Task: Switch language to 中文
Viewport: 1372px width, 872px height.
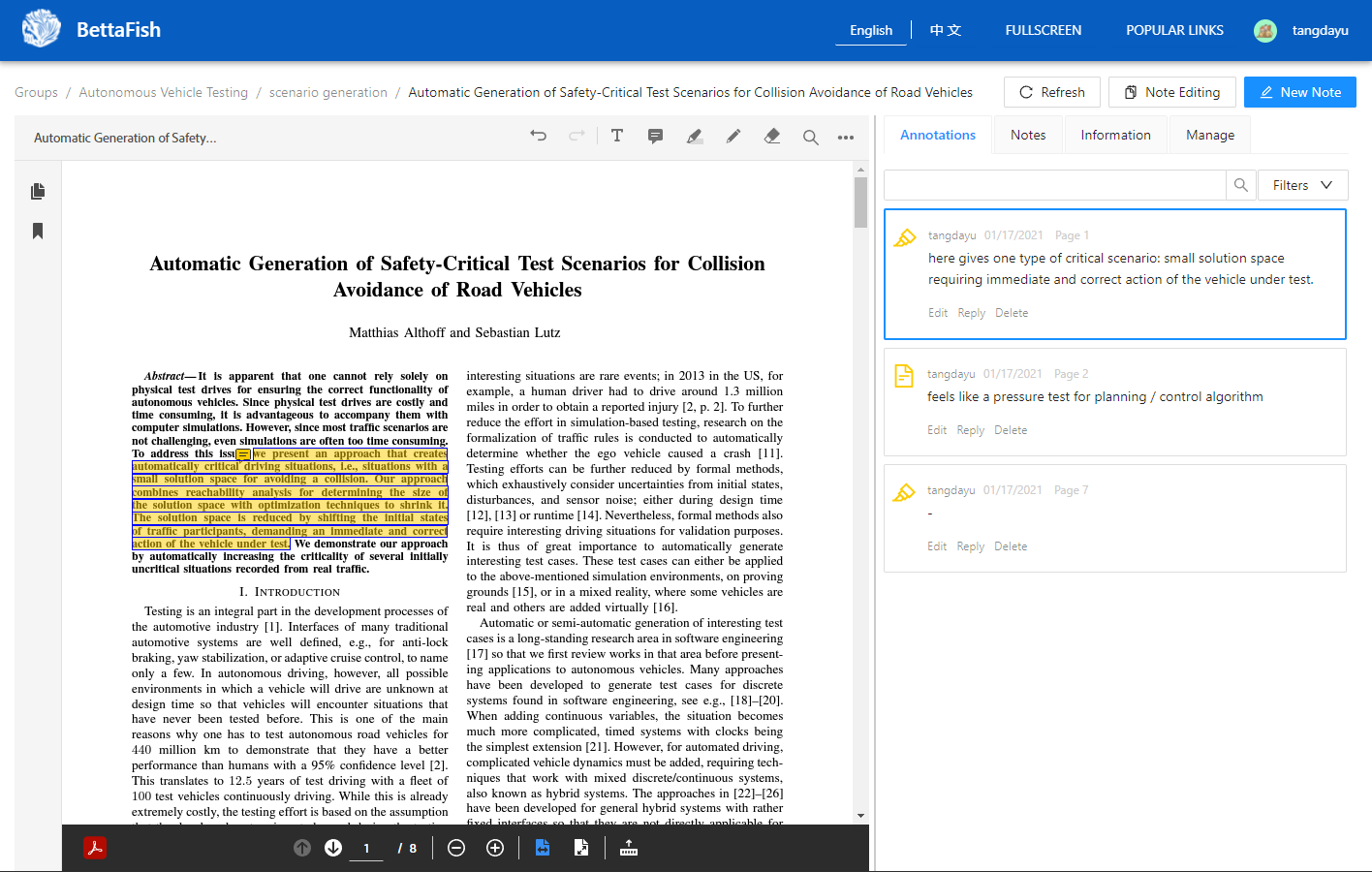Action: tap(946, 30)
